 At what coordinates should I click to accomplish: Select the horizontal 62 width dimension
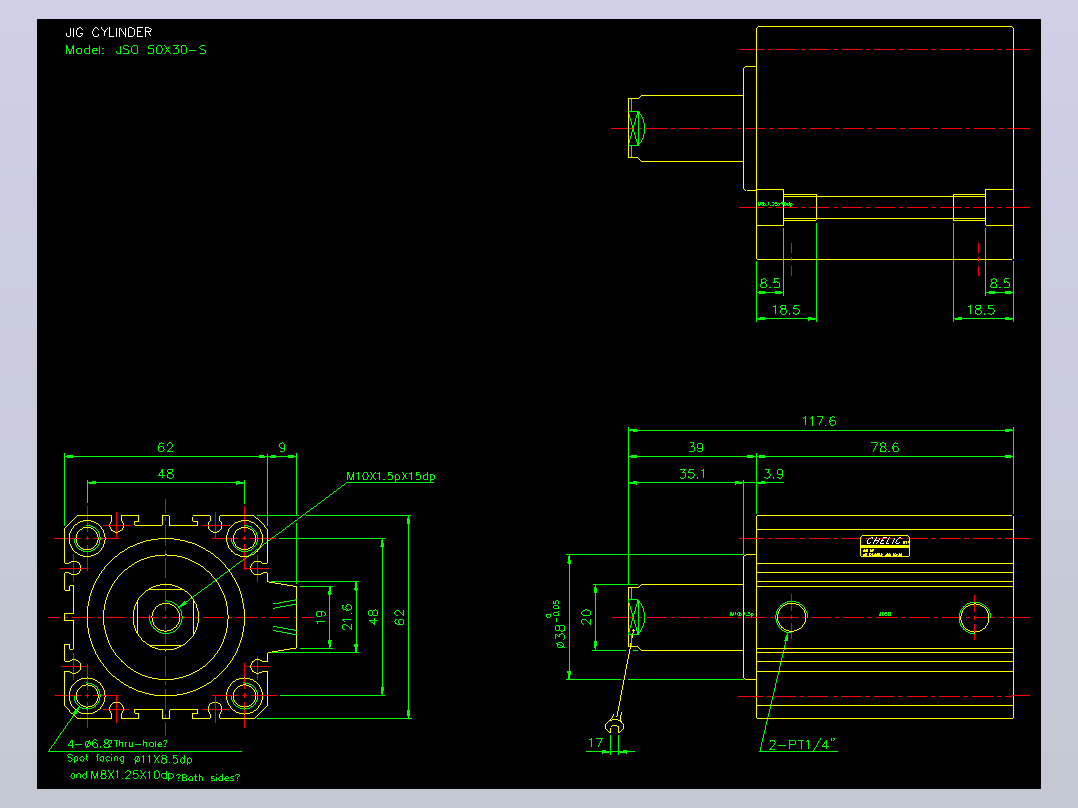(166, 447)
